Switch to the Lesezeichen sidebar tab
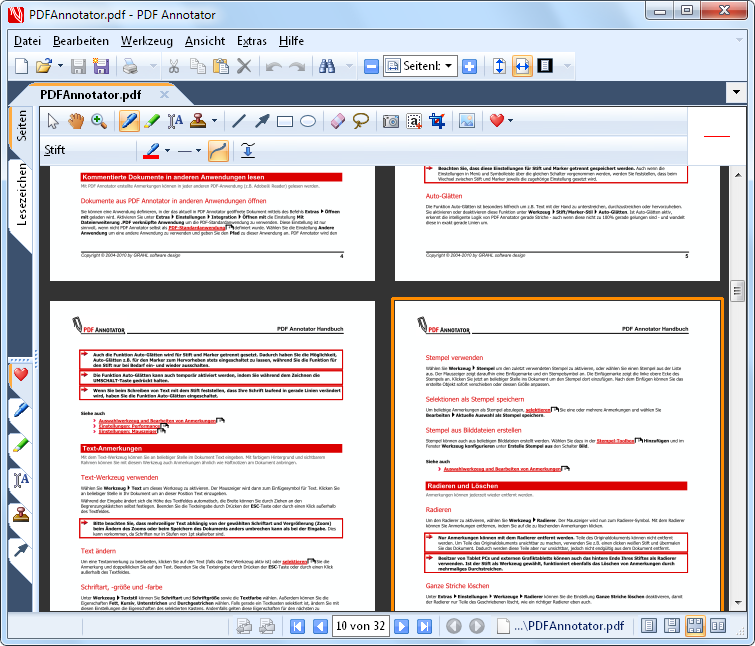Screen dimensions: 755x646 pos(21,194)
